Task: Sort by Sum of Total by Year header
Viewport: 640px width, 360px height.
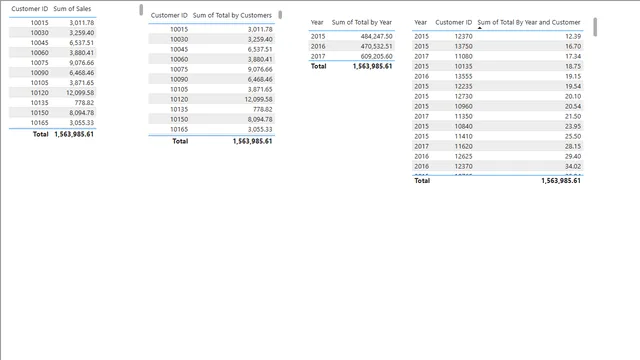Action: coord(362,22)
